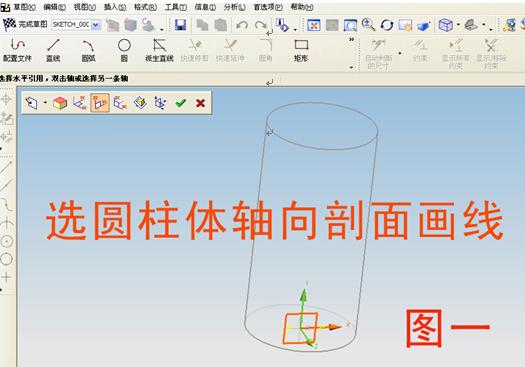Click the wireframe cube display icon
This screenshot has height=367, width=525.
point(446,25)
